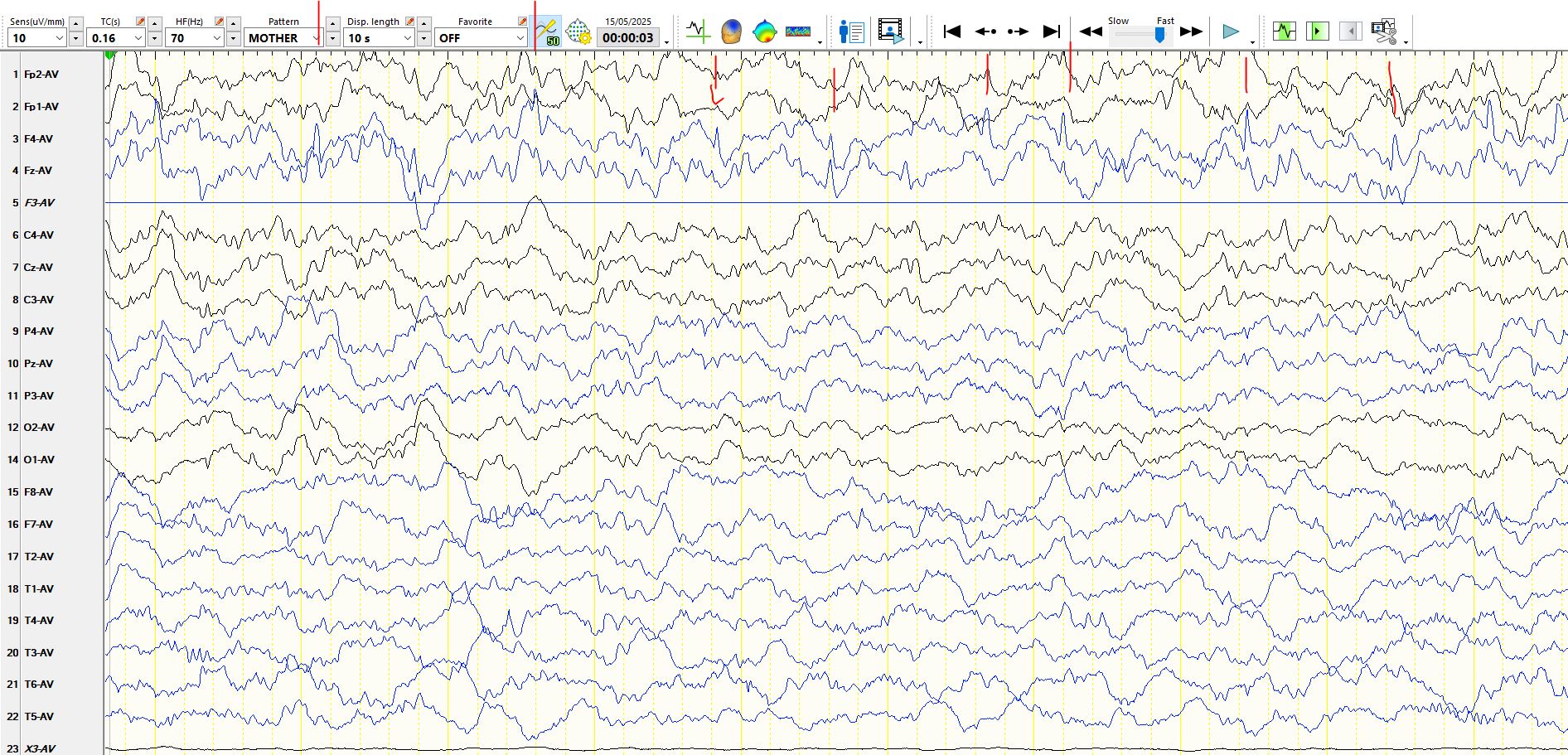This screenshot has height=755, width=1568.
Task: Select channel label F8-AV
Action: click(38, 492)
